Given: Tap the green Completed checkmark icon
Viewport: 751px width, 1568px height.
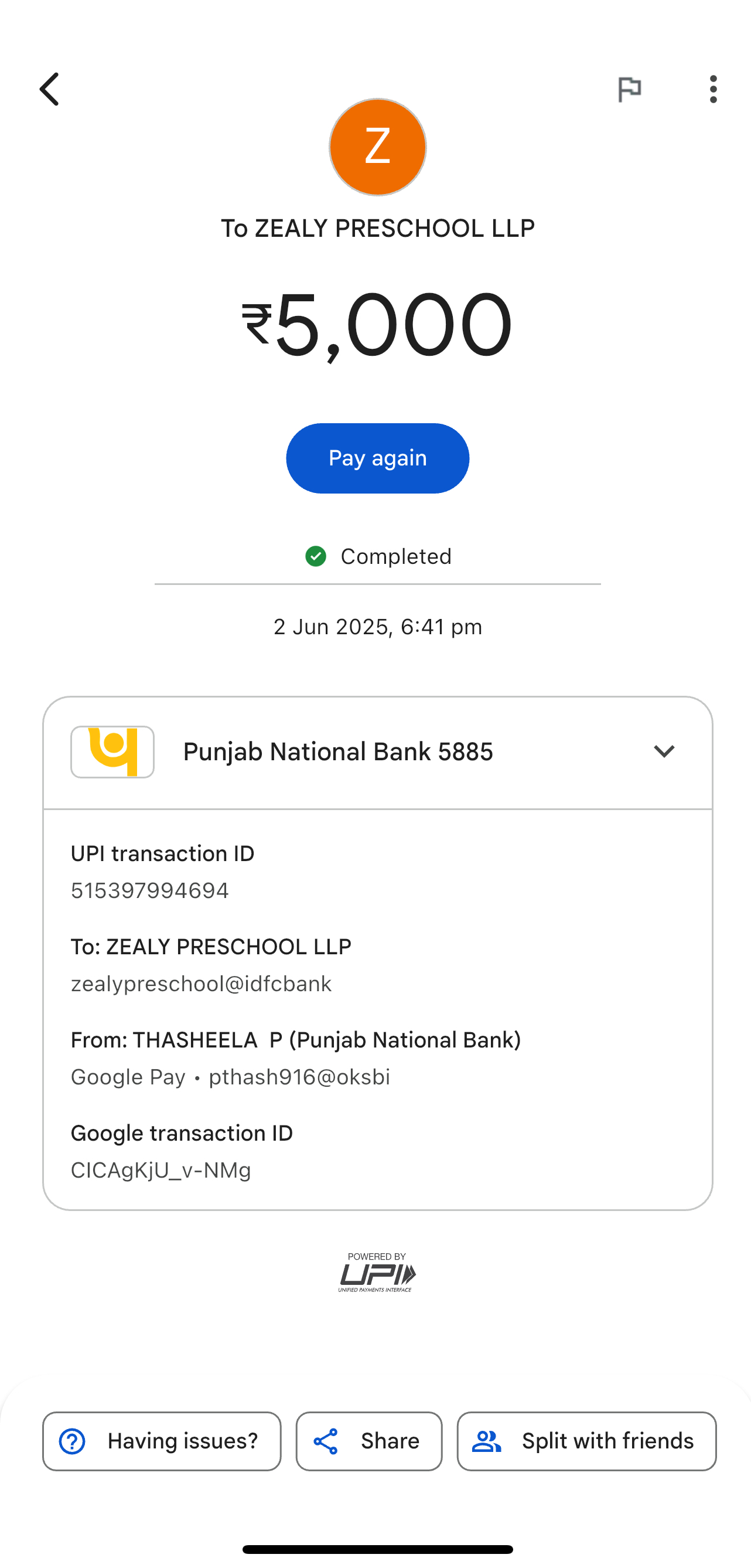Looking at the screenshot, I should pos(316,556).
